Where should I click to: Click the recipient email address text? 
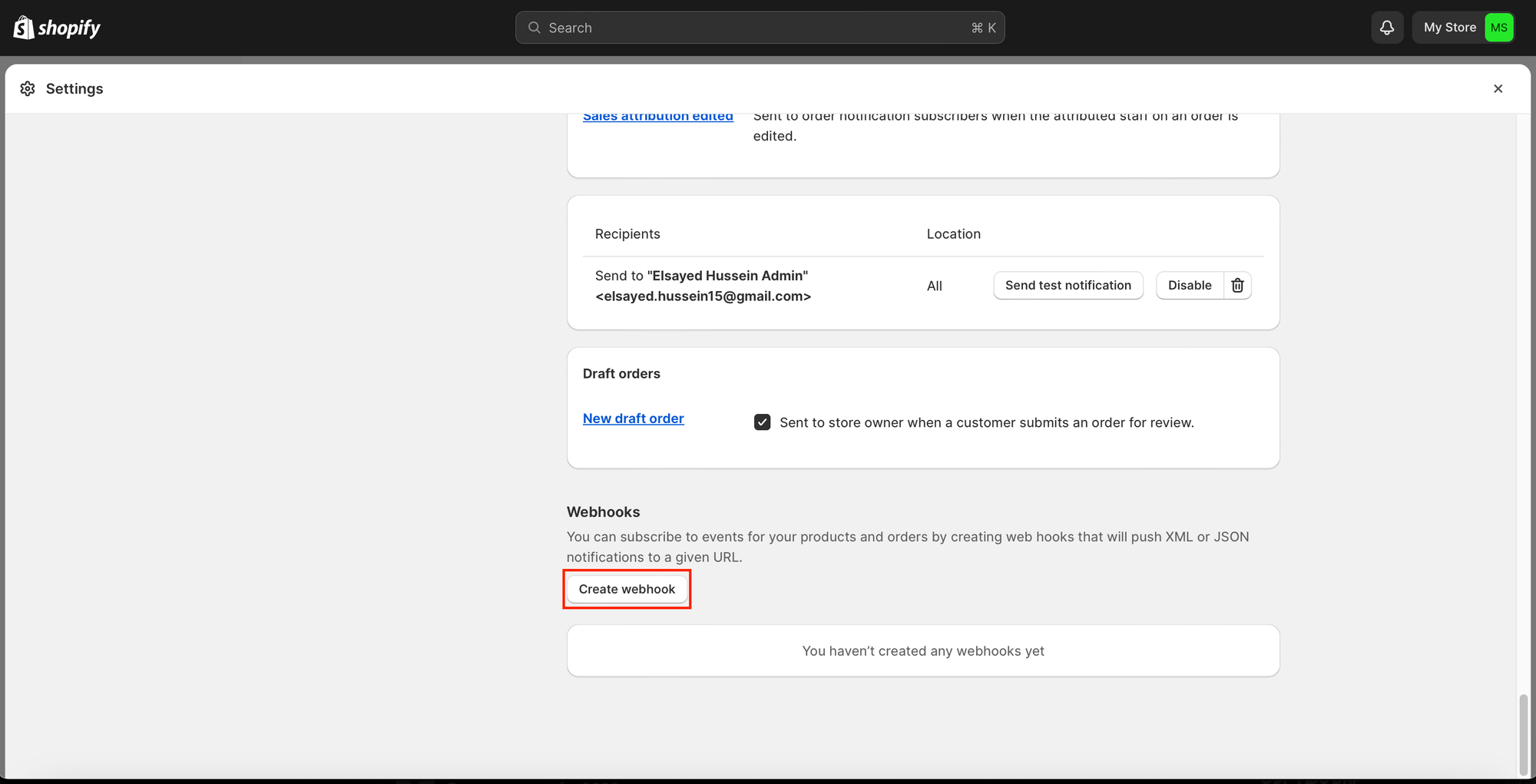(x=703, y=296)
